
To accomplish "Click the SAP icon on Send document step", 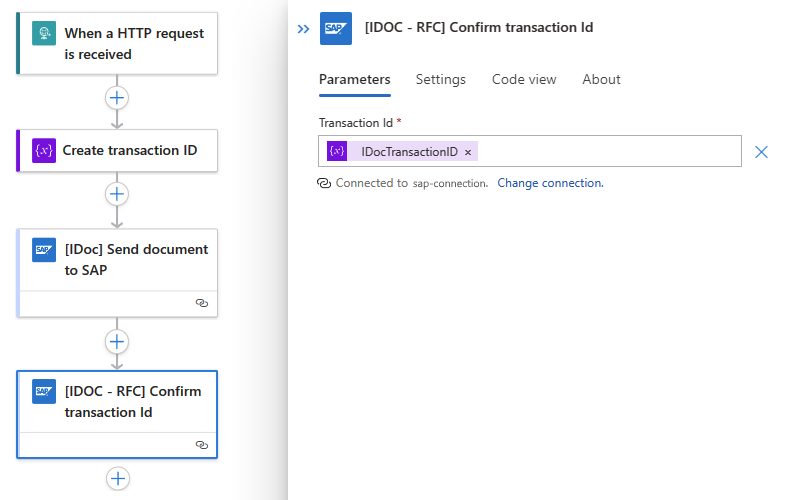I will (x=44, y=250).
